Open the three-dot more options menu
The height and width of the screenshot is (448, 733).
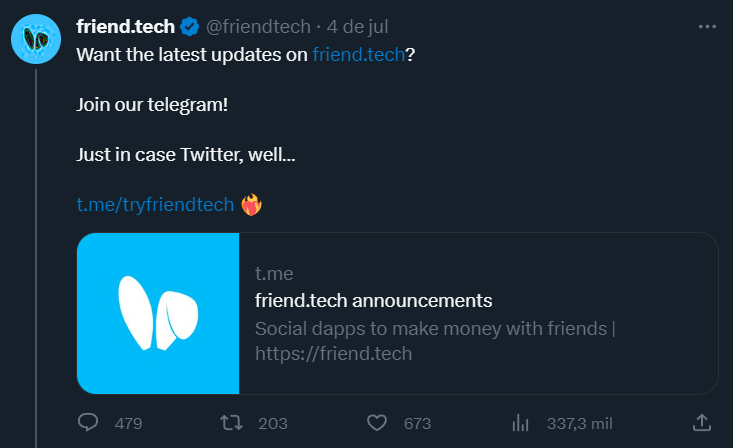708,25
